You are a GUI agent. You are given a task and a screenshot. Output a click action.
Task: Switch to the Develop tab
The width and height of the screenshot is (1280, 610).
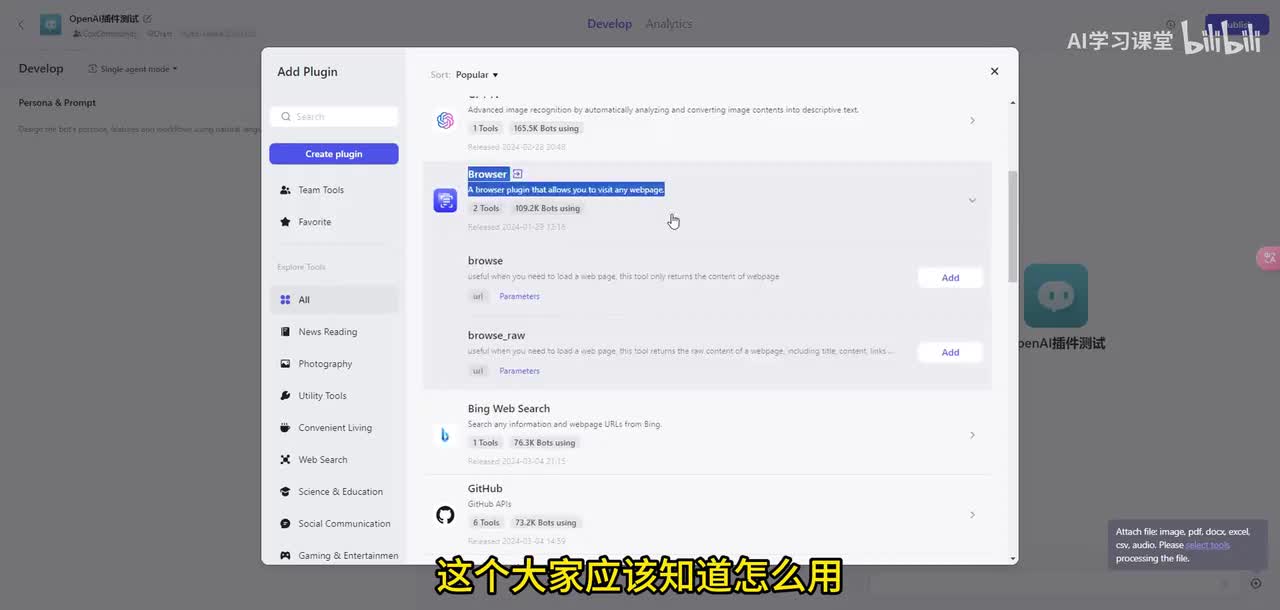tap(609, 24)
